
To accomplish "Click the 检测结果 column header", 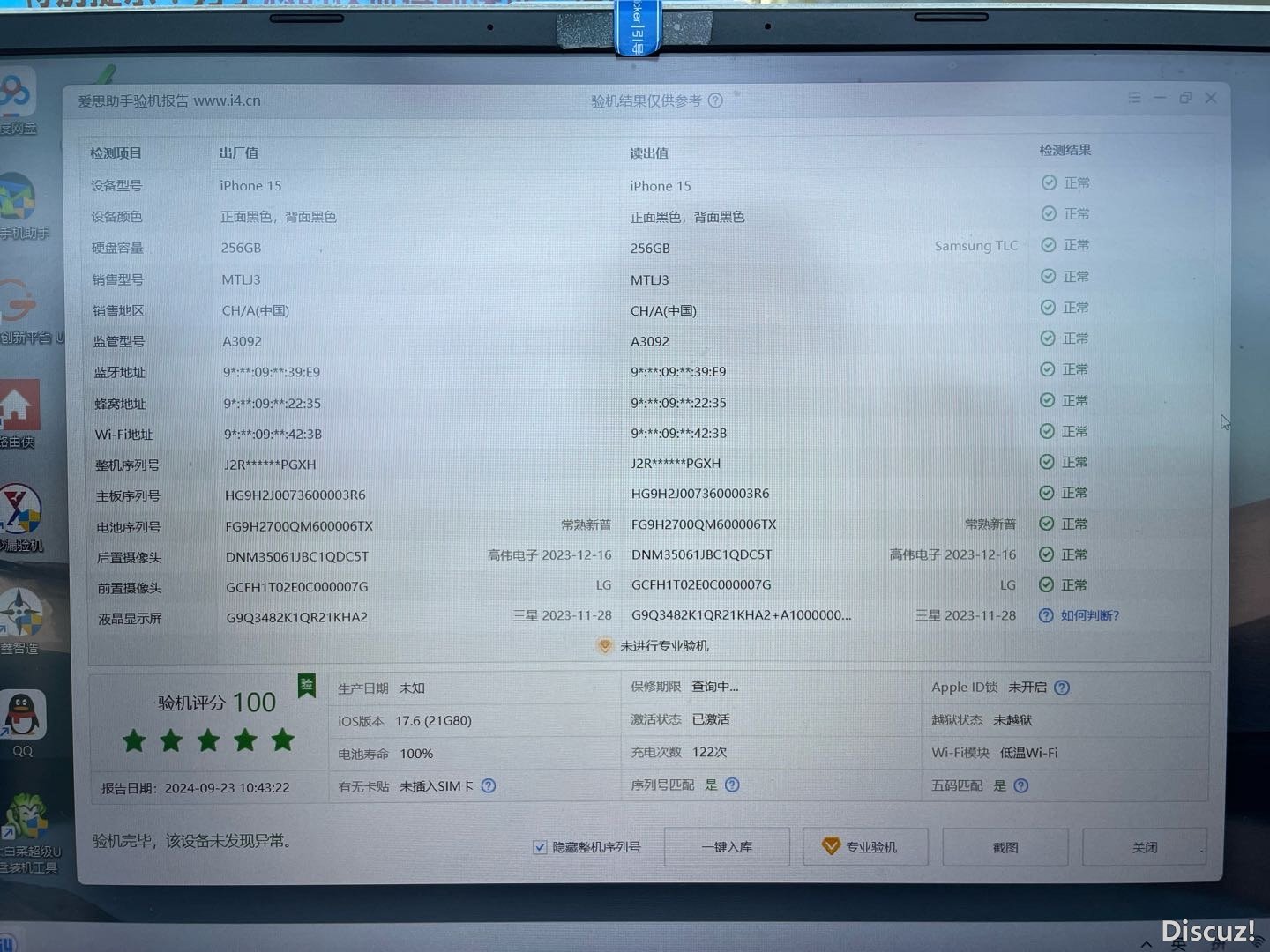I will pos(1065,150).
